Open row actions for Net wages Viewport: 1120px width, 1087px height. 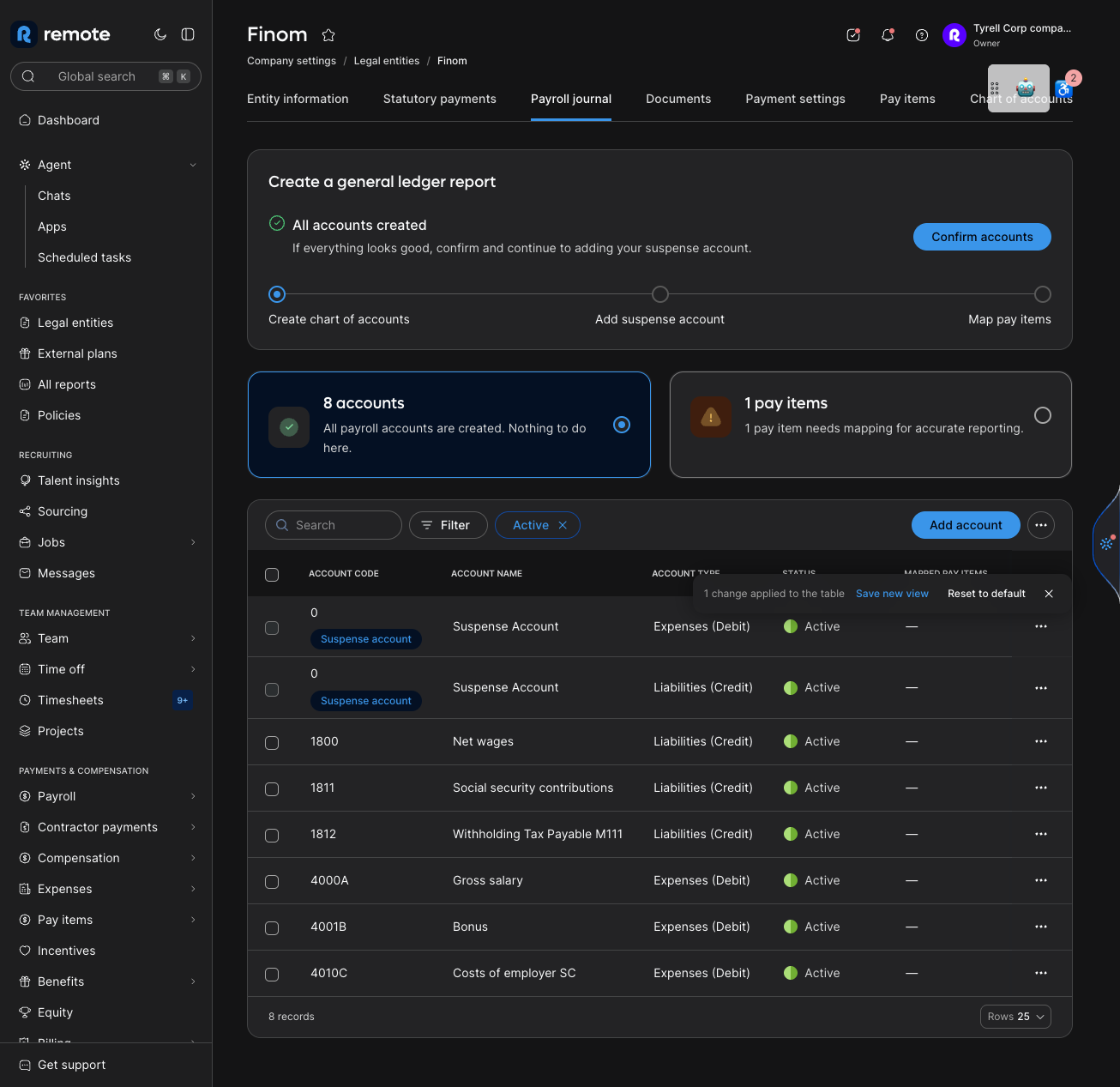point(1041,741)
